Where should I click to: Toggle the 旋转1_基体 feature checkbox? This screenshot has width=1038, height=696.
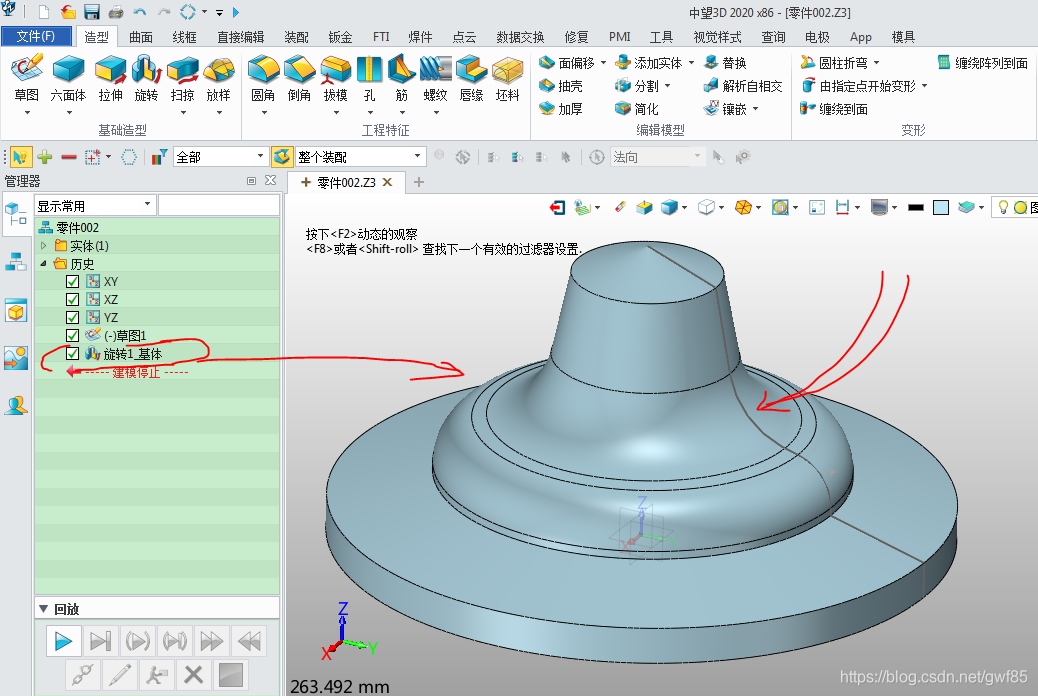click(72, 354)
